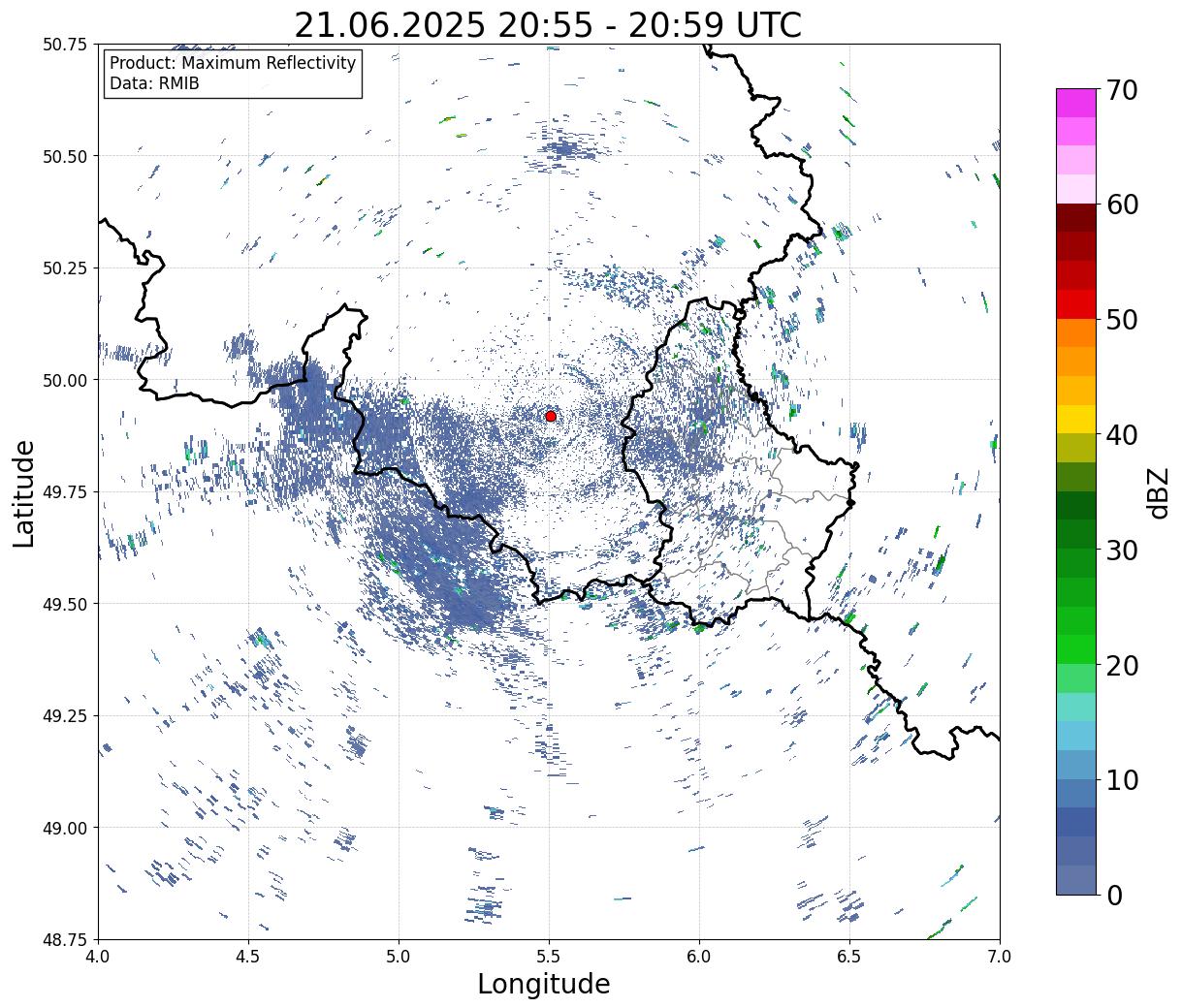
Task: Click the colorbar tick label 0
Action: pos(1113,895)
